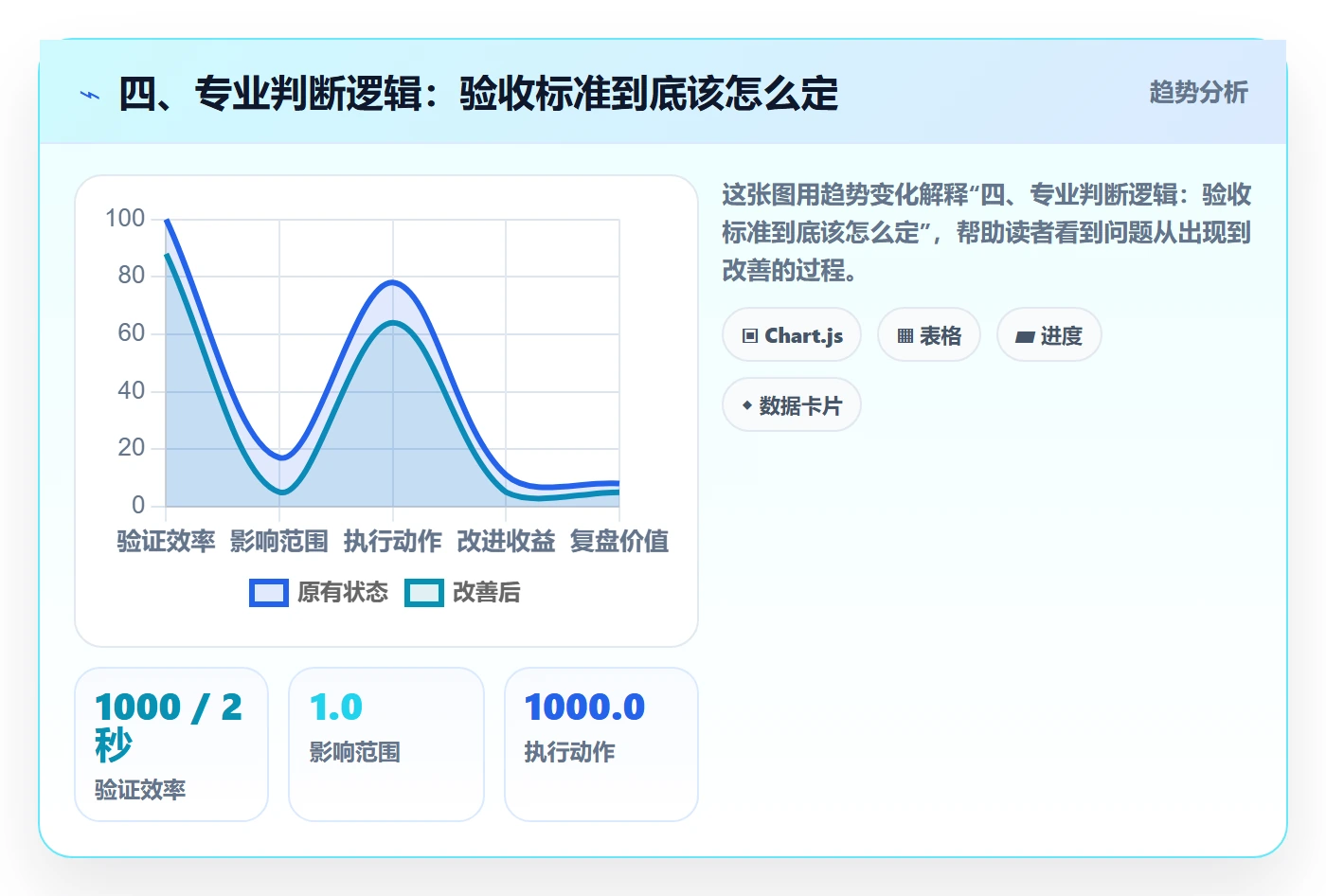The image size is (1326, 896).
Task: Click the 复盘价值 x-axis label
Action: [x=619, y=542]
